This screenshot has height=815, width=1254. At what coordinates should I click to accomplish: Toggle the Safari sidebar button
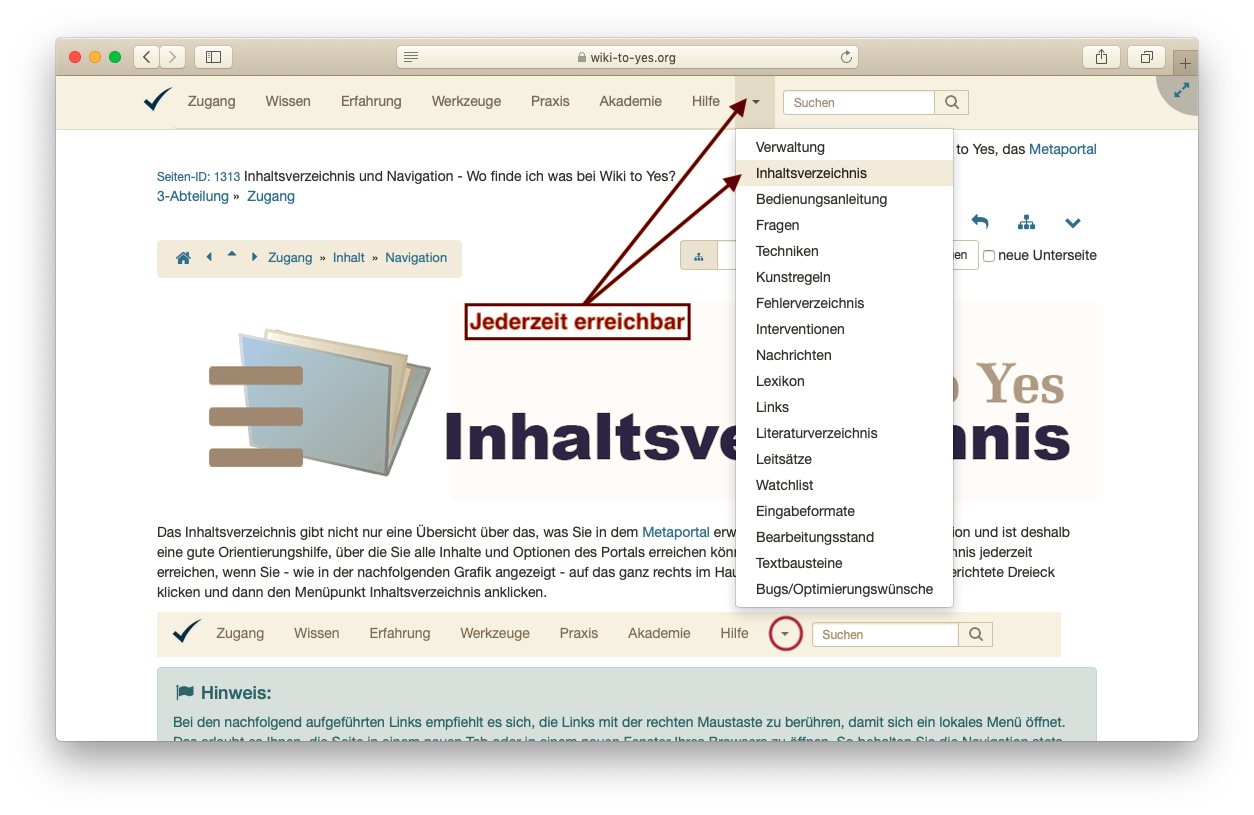213,57
